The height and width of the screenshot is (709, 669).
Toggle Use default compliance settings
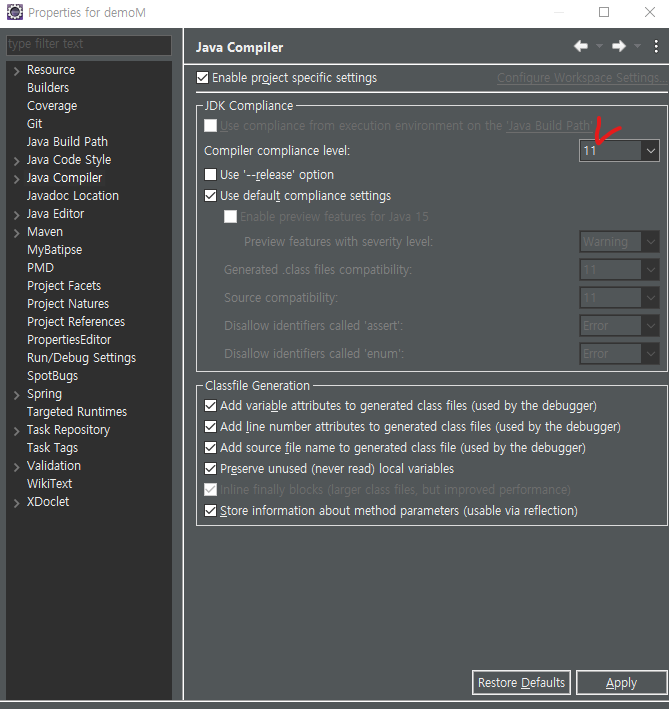tap(210, 196)
